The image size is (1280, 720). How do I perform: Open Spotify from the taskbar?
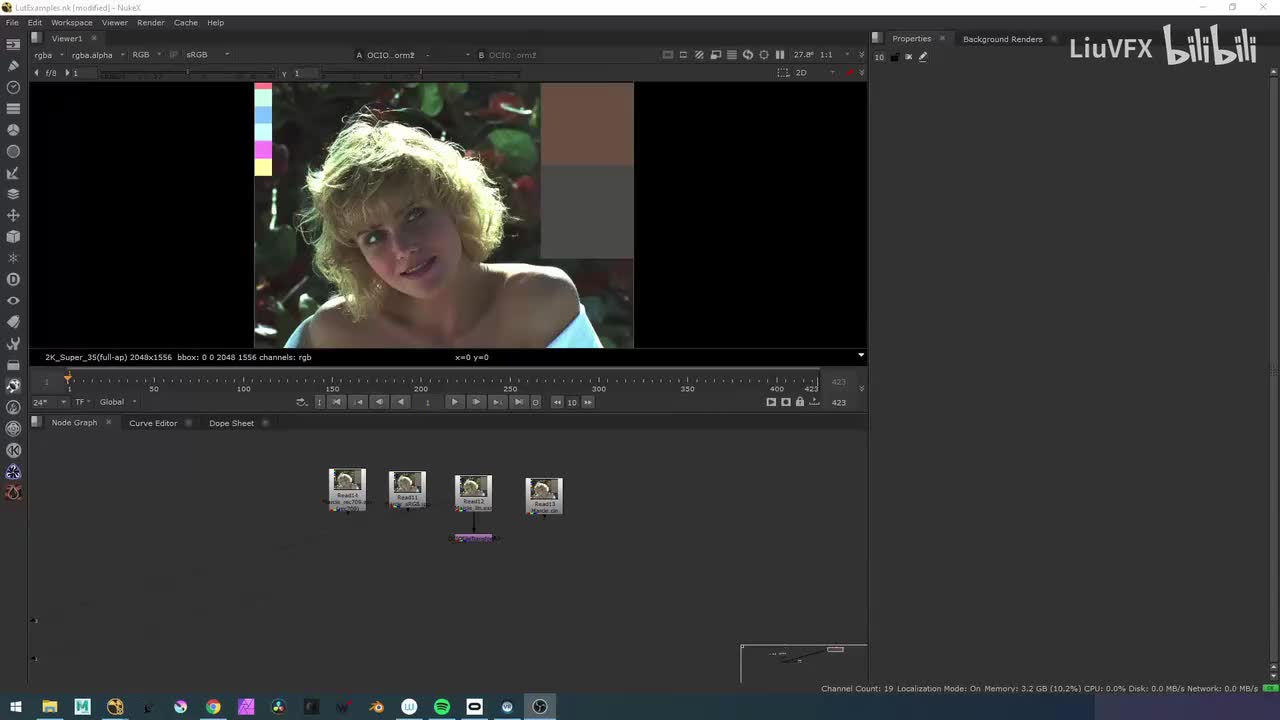[x=442, y=707]
